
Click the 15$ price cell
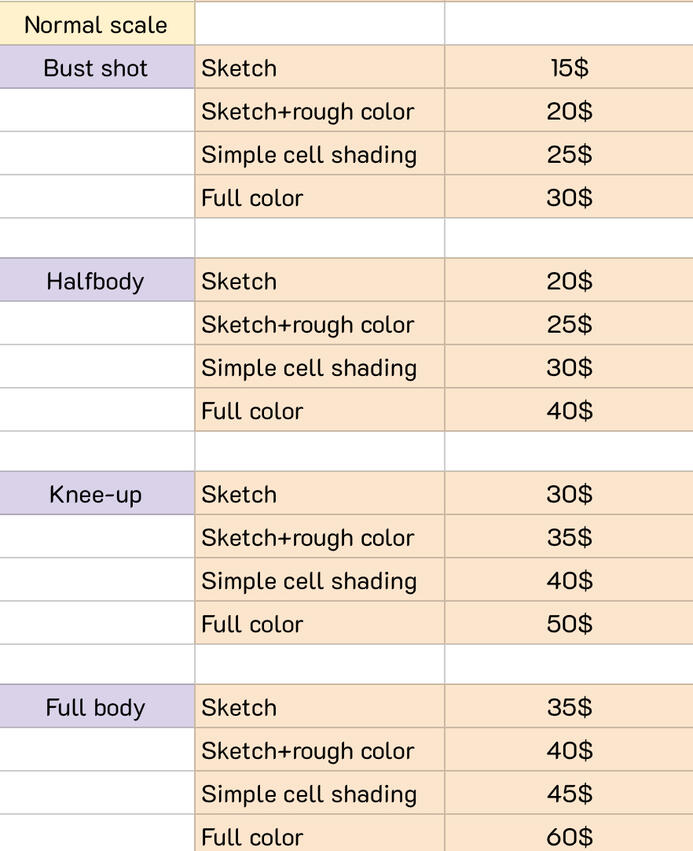(x=569, y=68)
